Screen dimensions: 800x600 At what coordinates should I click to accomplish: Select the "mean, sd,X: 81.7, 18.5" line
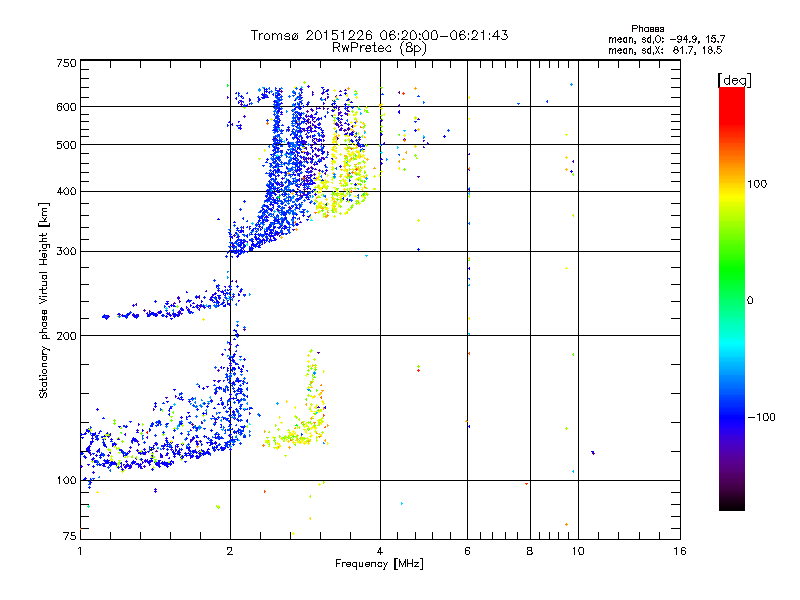pos(665,50)
